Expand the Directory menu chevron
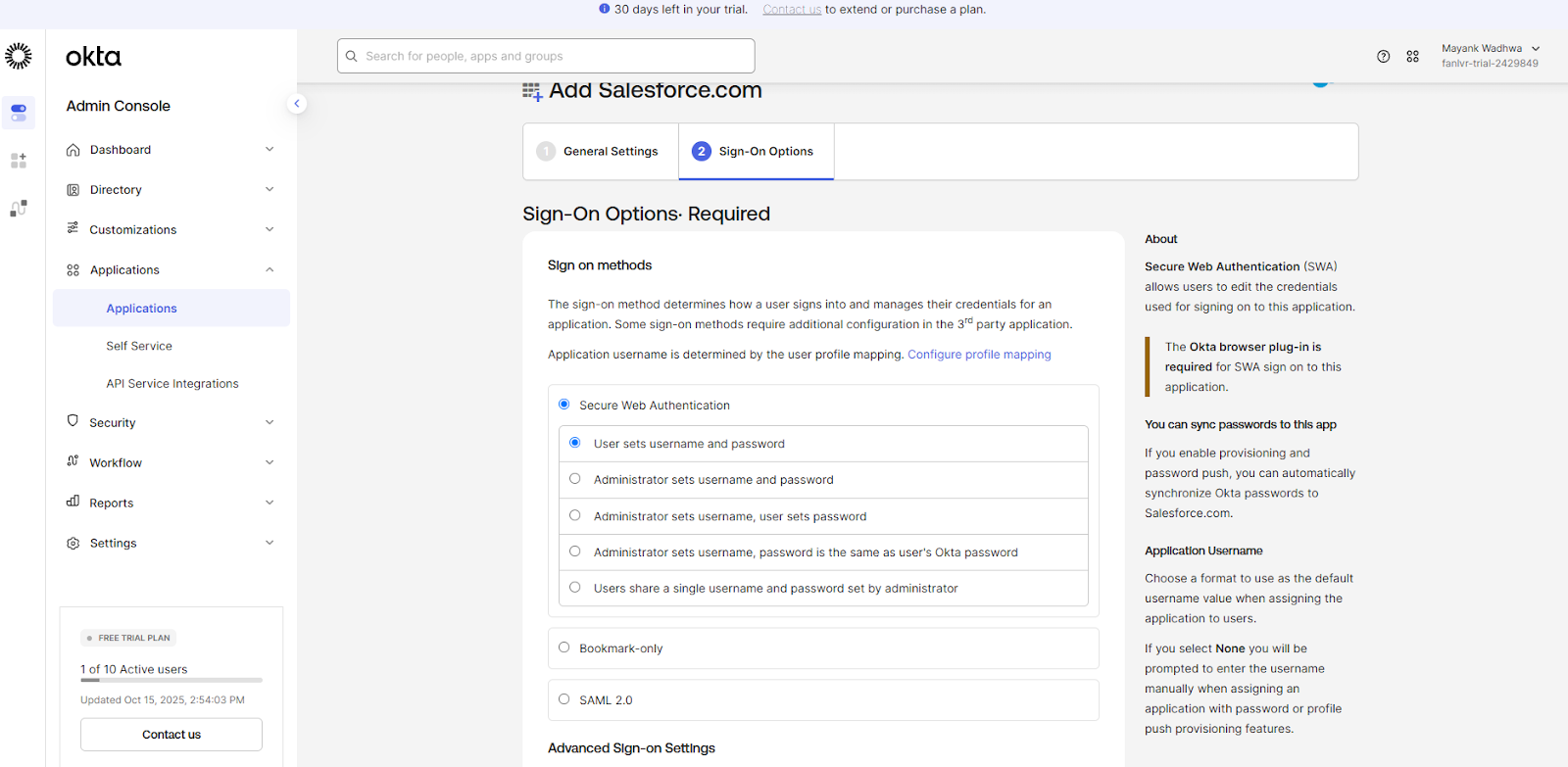Image resolution: width=1568 pixels, height=767 pixels. pos(269,189)
